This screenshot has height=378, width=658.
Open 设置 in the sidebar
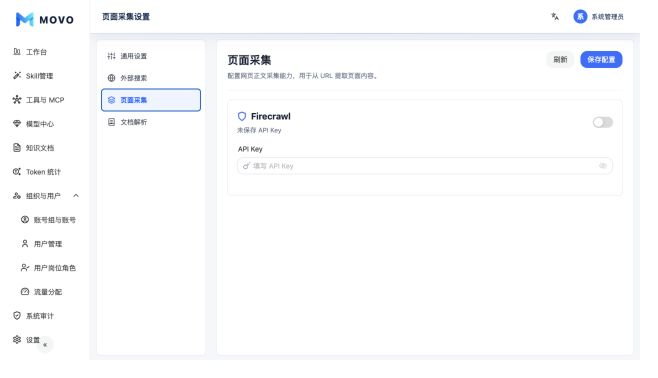(x=26, y=340)
